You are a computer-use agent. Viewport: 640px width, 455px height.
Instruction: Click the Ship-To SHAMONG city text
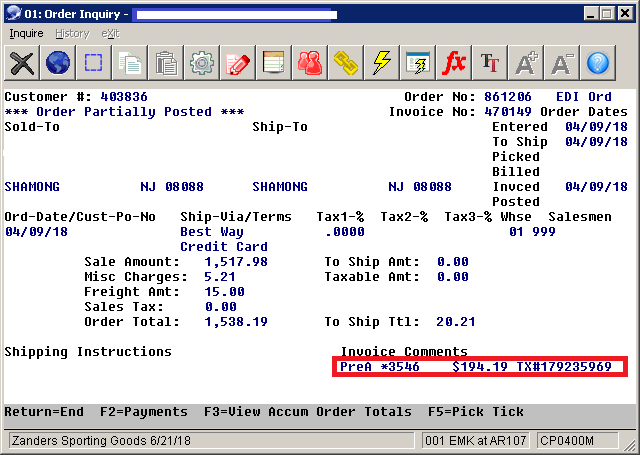point(280,187)
